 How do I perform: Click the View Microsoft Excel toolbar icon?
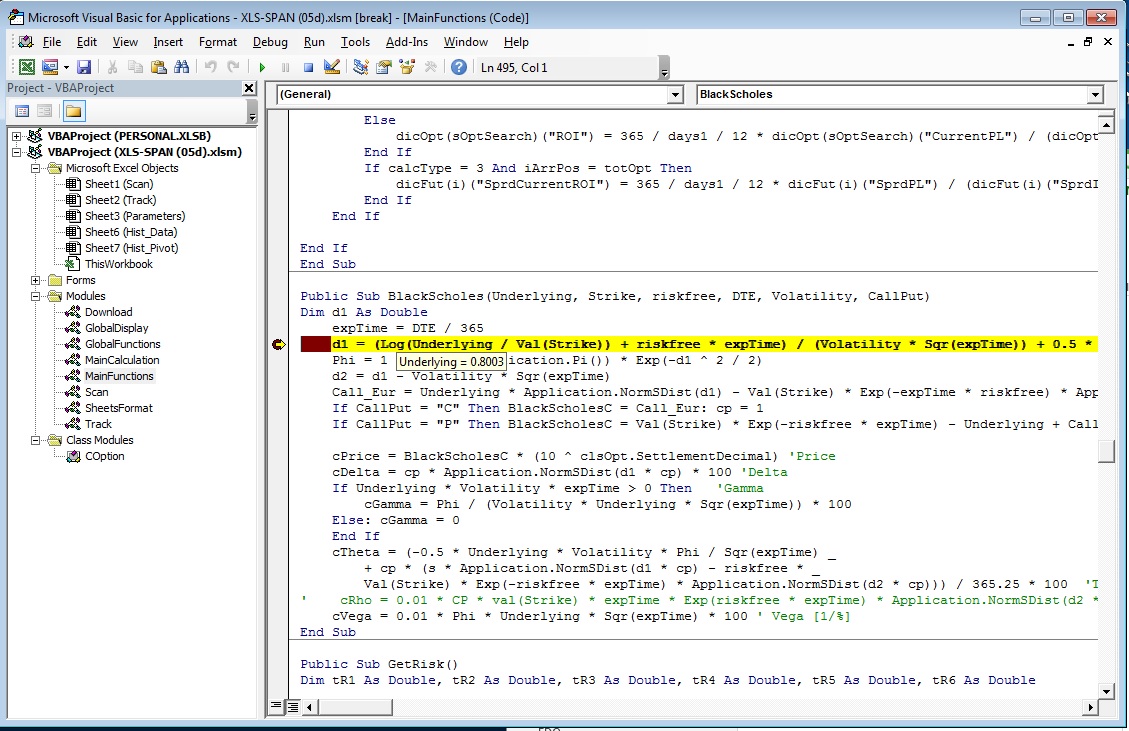click(27, 67)
